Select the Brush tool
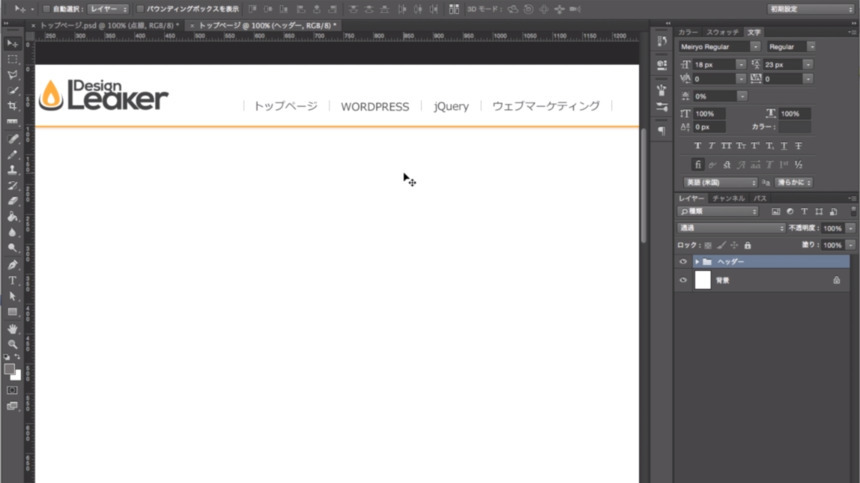860x483 pixels. [x=12, y=154]
